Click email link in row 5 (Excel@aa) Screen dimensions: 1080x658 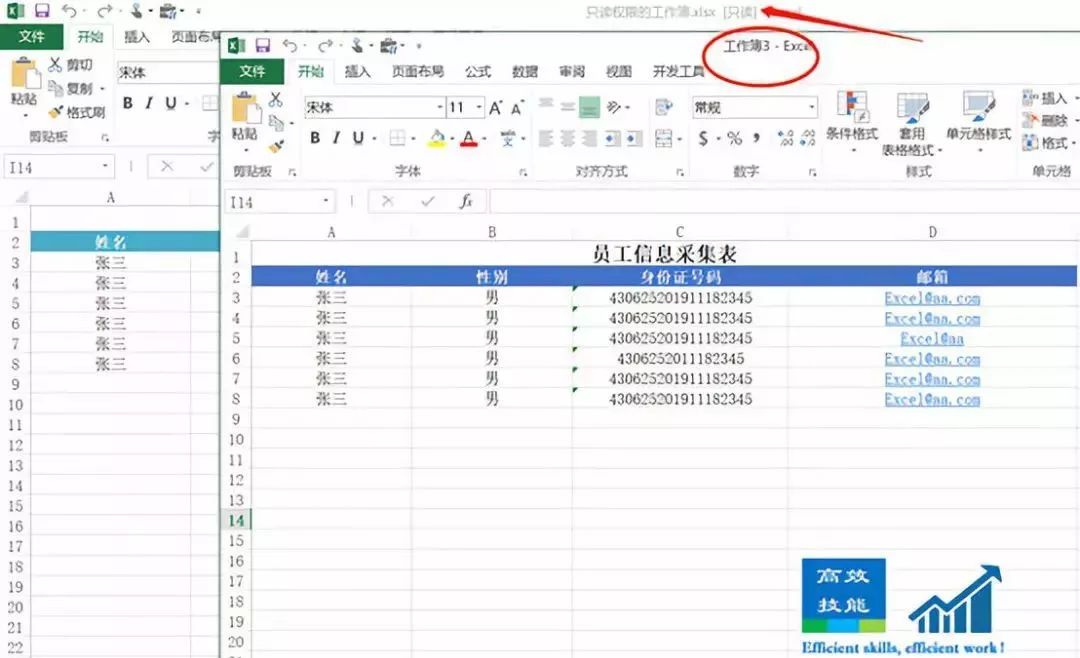tap(932, 339)
